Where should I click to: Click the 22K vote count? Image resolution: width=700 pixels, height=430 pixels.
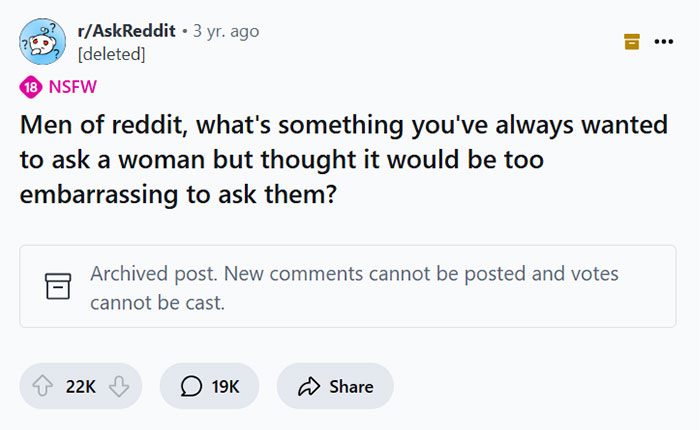click(80, 386)
